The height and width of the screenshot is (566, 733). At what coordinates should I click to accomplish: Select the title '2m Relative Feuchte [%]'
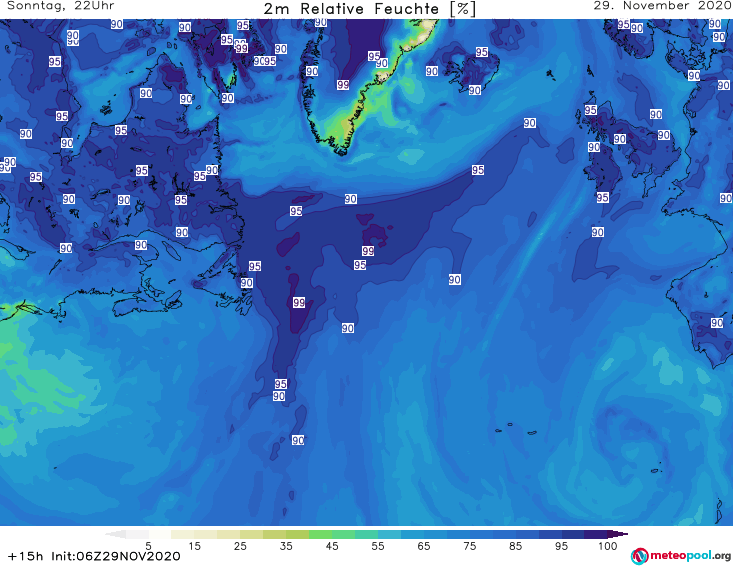[369, 9]
